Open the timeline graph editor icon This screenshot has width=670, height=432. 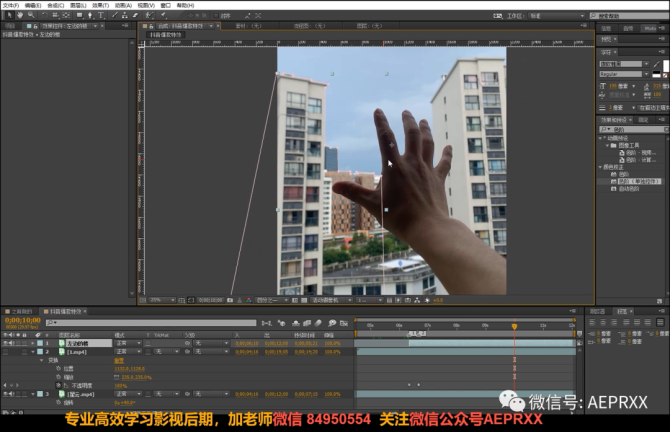(x=344, y=323)
